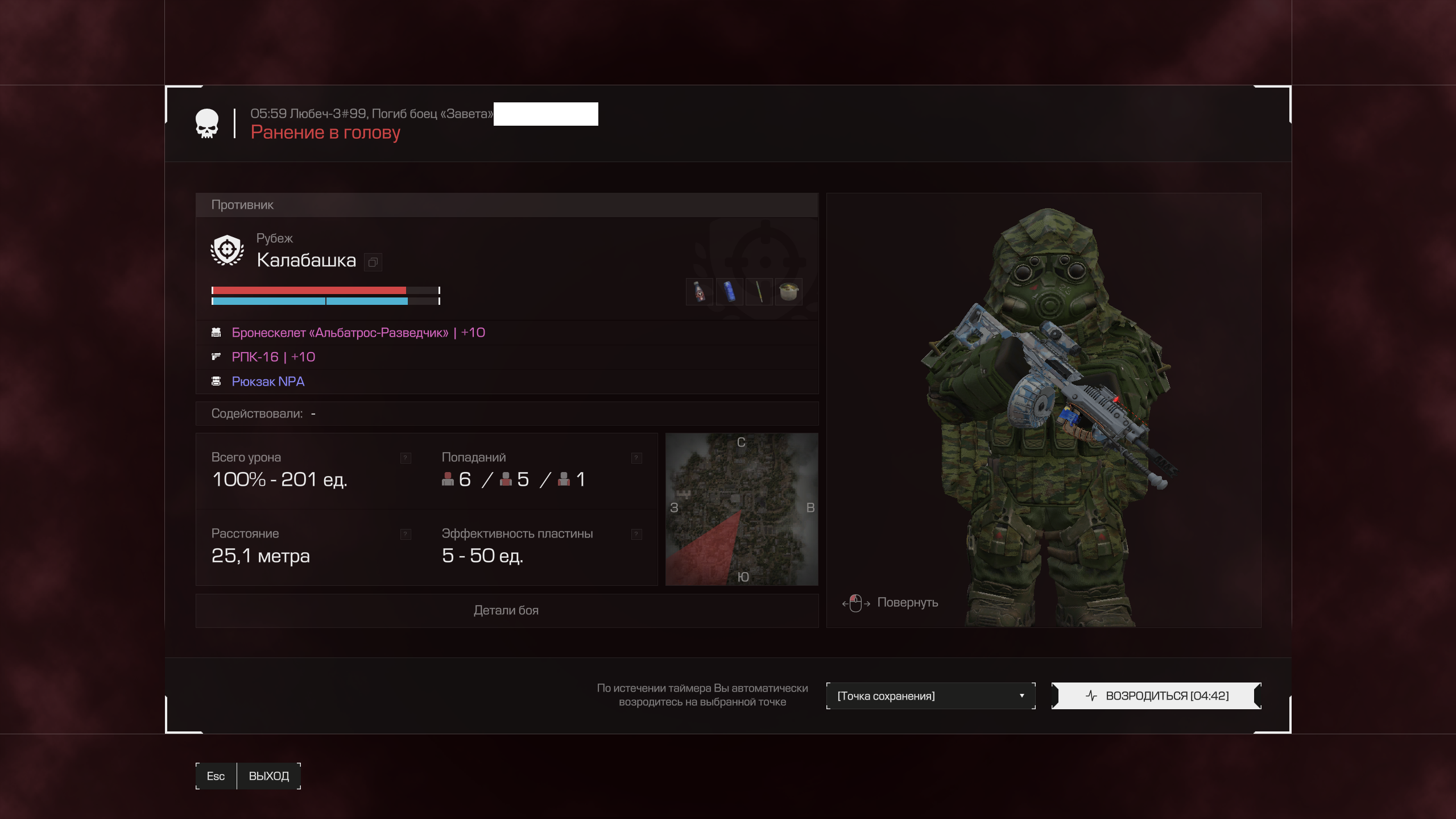The width and height of the screenshot is (1456, 819).
Task: Click the green stick item icon
Action: coord(759,292)
